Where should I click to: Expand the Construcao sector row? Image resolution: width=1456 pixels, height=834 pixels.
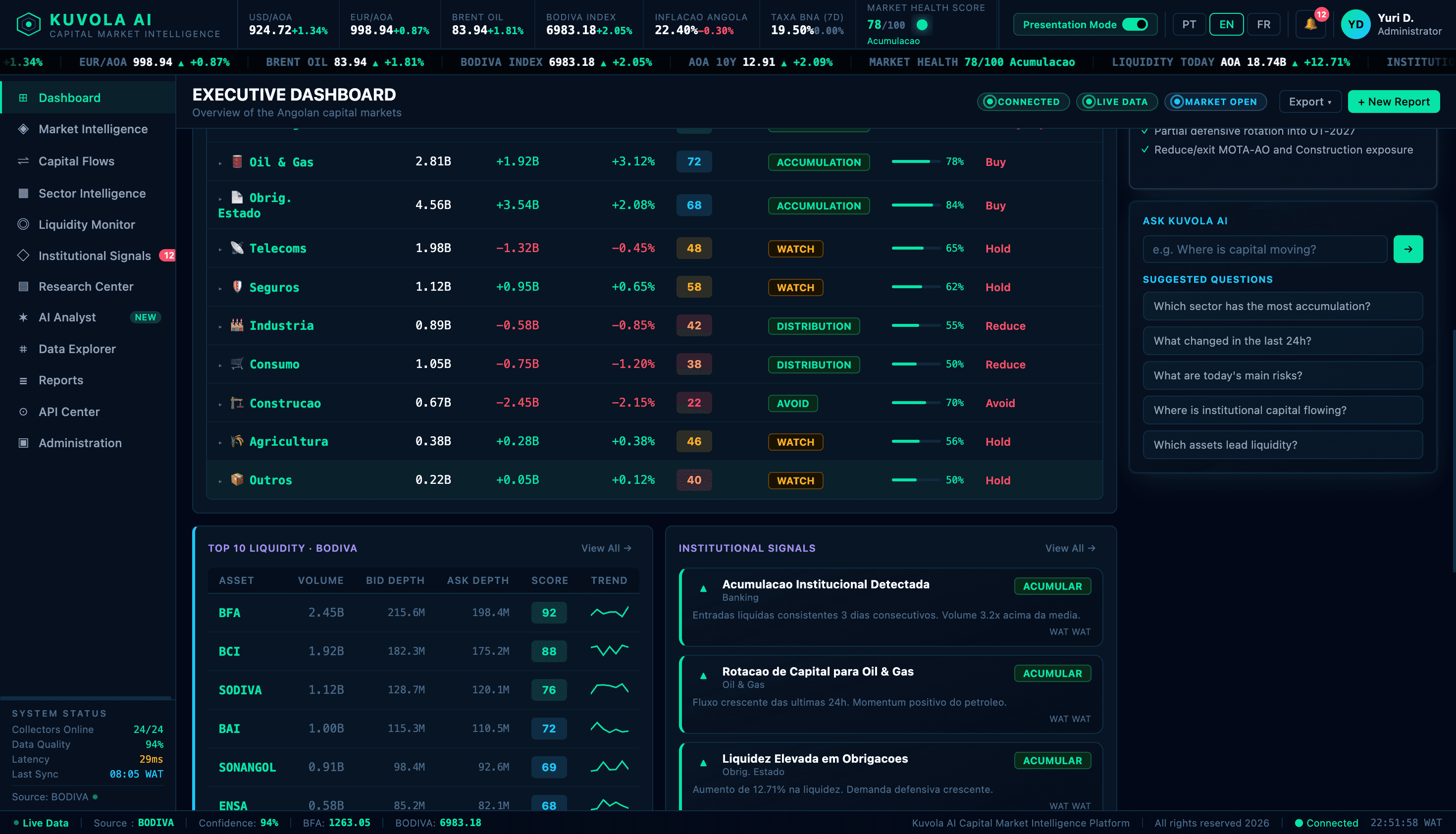point(220,405)
